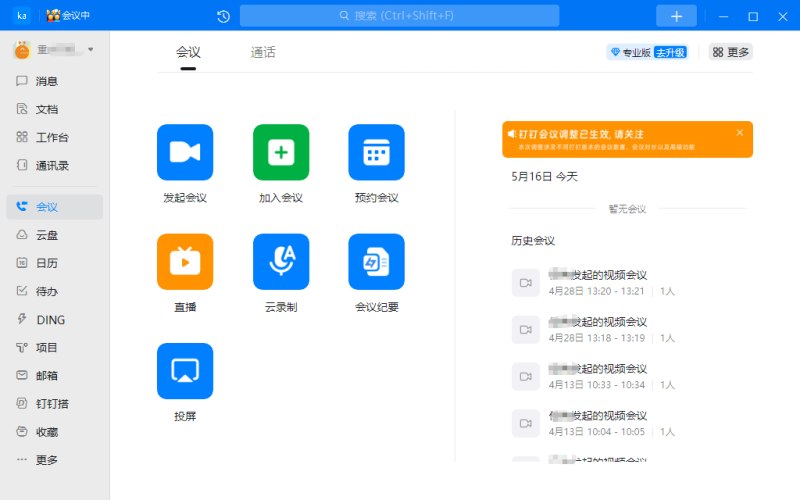The height and width of the screenshot is (500, 800).
Task: Click the 专业版 diamond badge
Action: tap(630, 52)
